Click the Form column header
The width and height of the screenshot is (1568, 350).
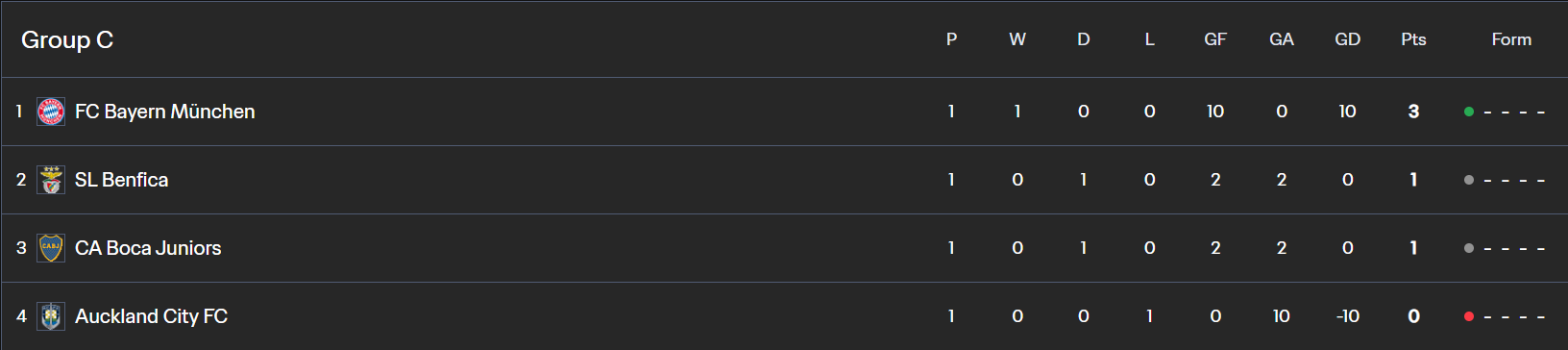(1511, 39)
